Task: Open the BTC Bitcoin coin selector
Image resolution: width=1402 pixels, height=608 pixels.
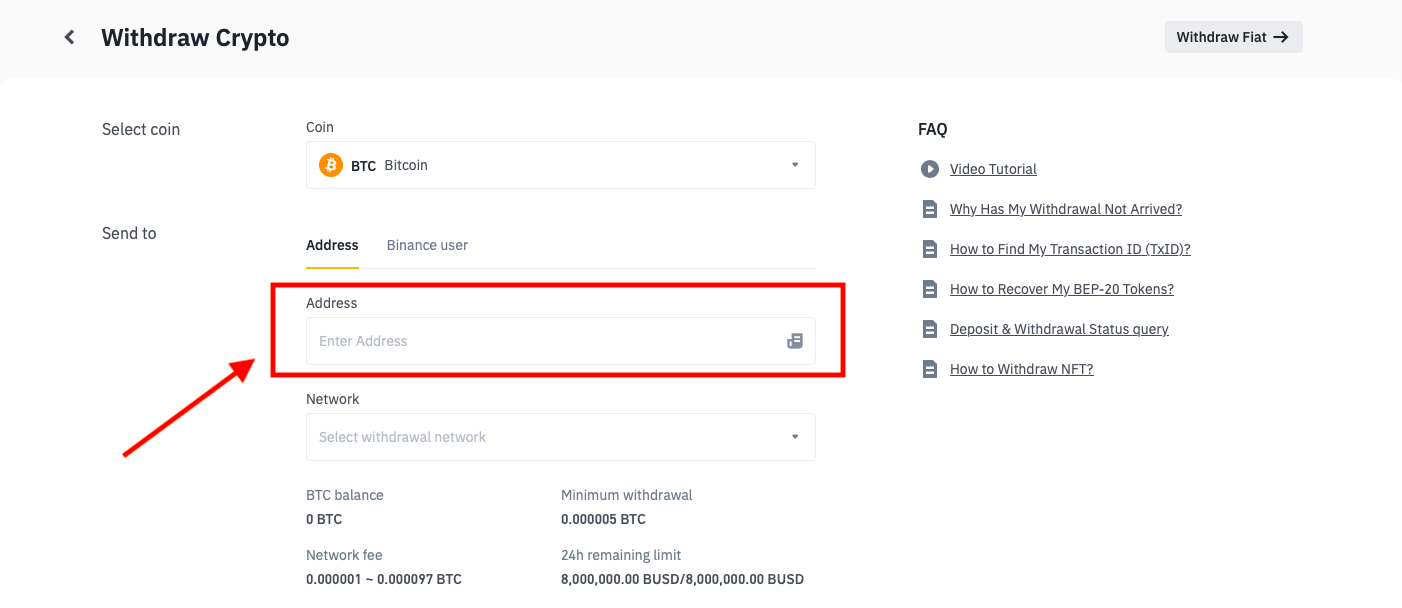Action: click(560, 164)
